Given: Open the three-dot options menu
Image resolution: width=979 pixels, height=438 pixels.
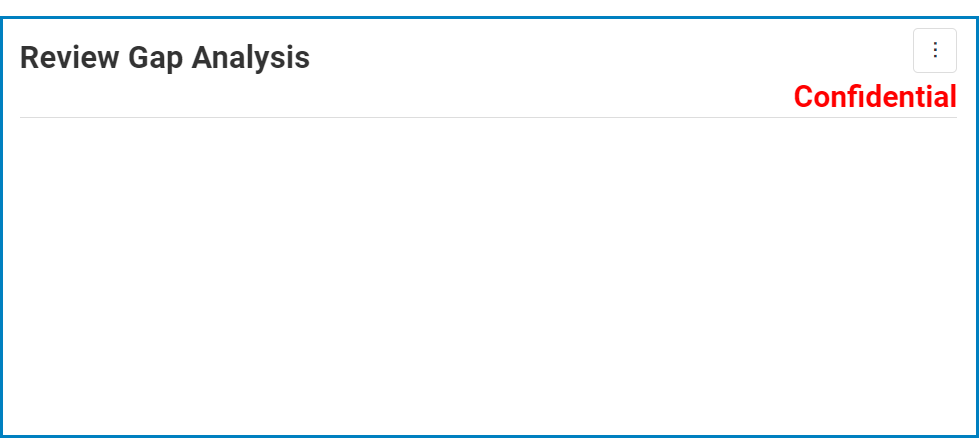Looking at the screenshot, I should 935,51.
